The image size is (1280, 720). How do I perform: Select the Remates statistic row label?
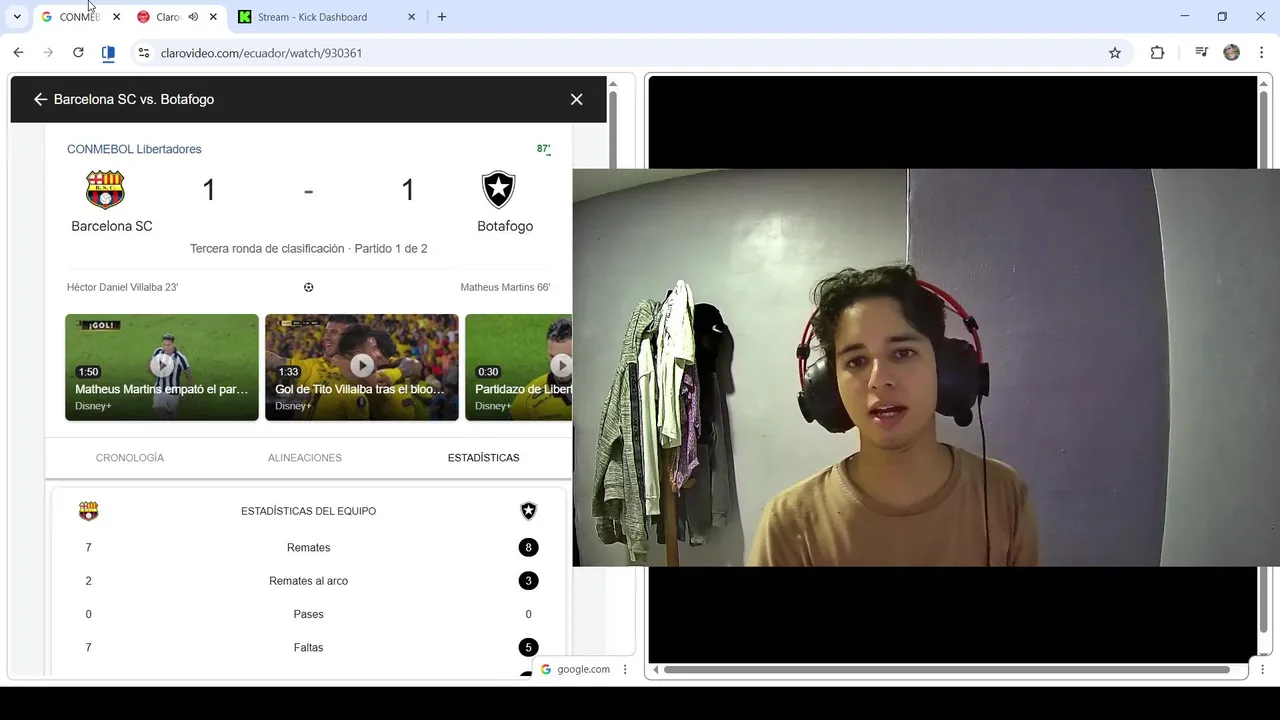pos(308,548)
